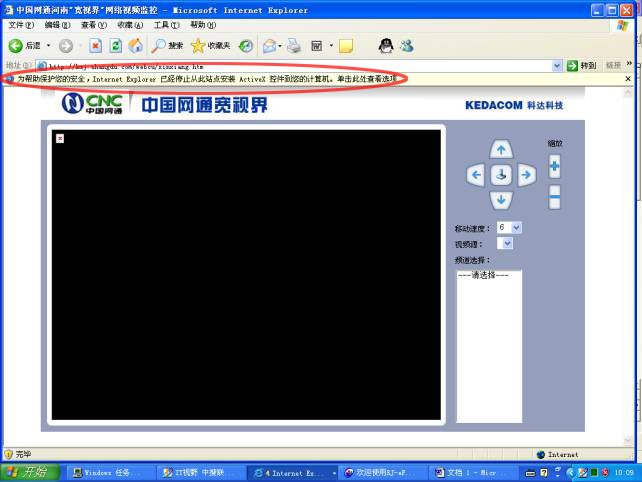Click the Windows 开始 Start button
The height and width of the screenshot is (482, 642).
(x=30, y=471)
